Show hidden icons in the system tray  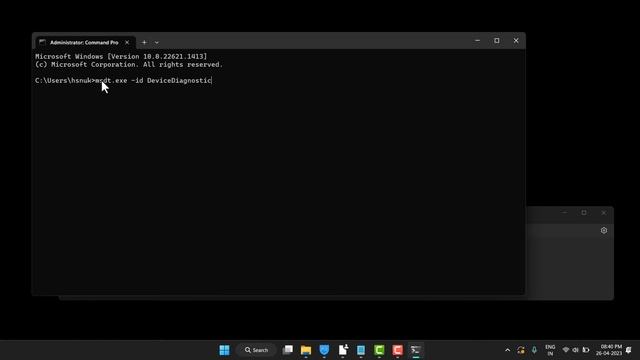pyautogui.click(x=507, y=350)
